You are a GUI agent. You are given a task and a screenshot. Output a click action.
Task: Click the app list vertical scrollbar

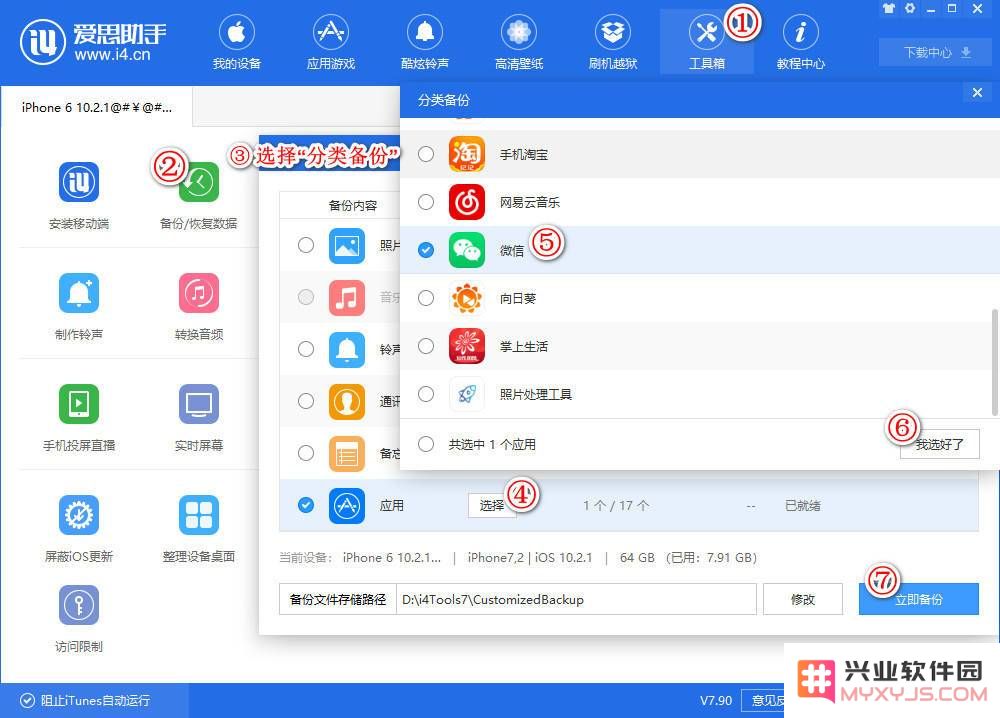(994, 362)
